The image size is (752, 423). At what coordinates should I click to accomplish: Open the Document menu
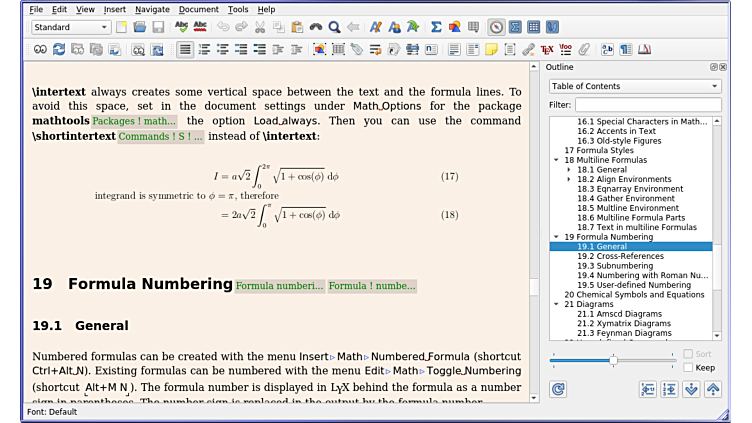coord(198,9)
